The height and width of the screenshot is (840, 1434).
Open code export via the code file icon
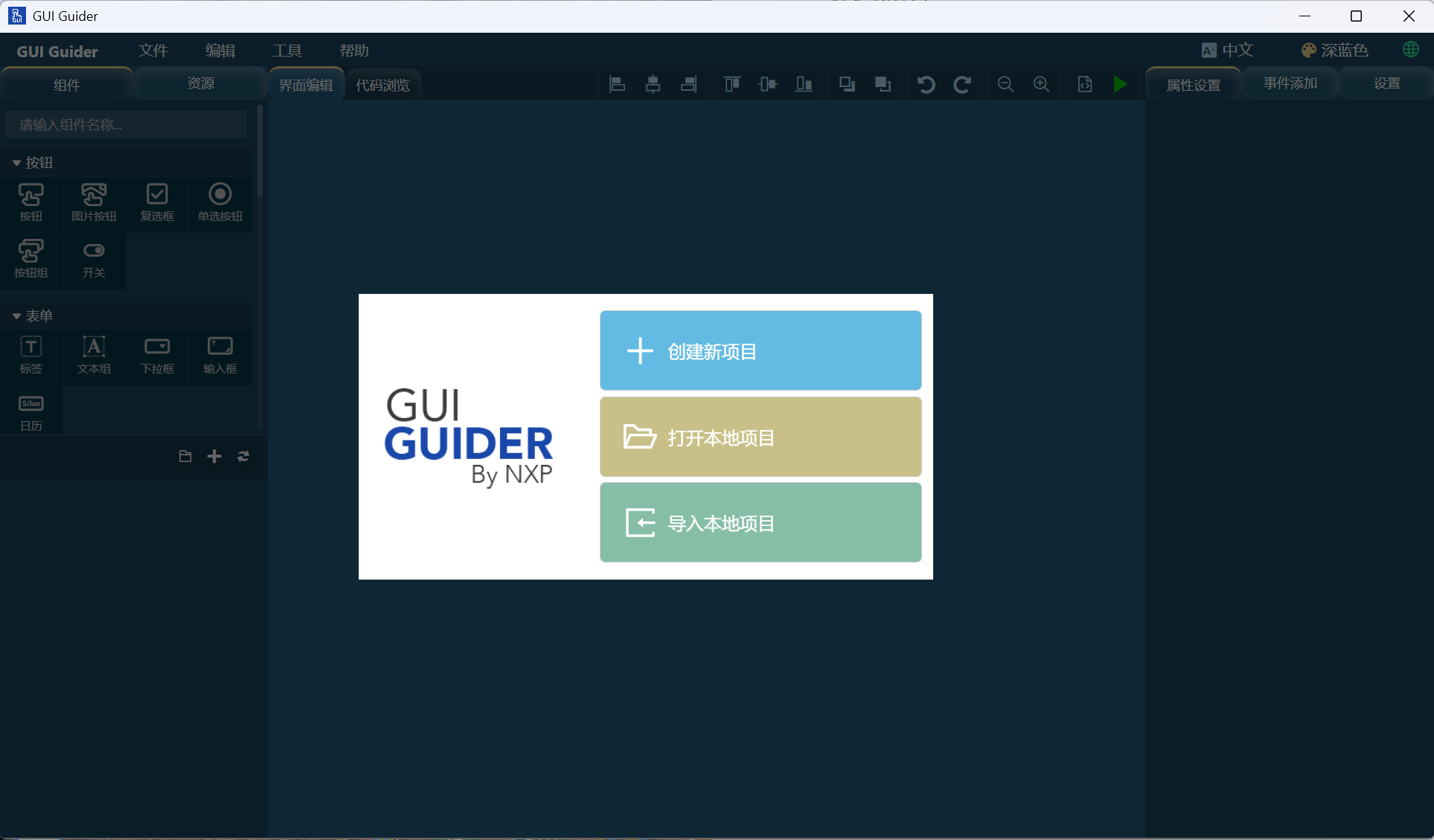(1084, 84)
